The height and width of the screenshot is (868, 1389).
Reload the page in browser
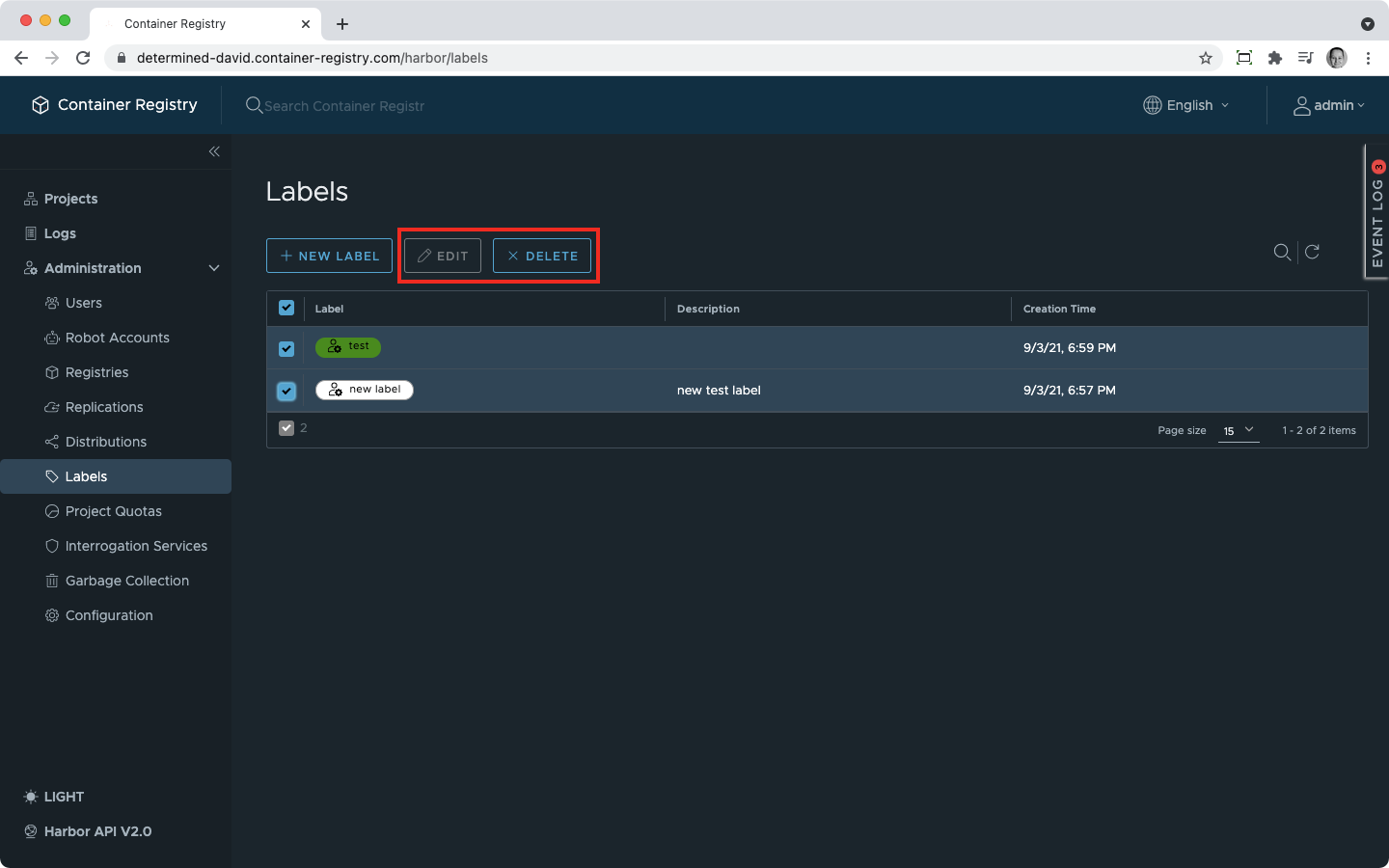pyautogui.click(x=83, y=58)
